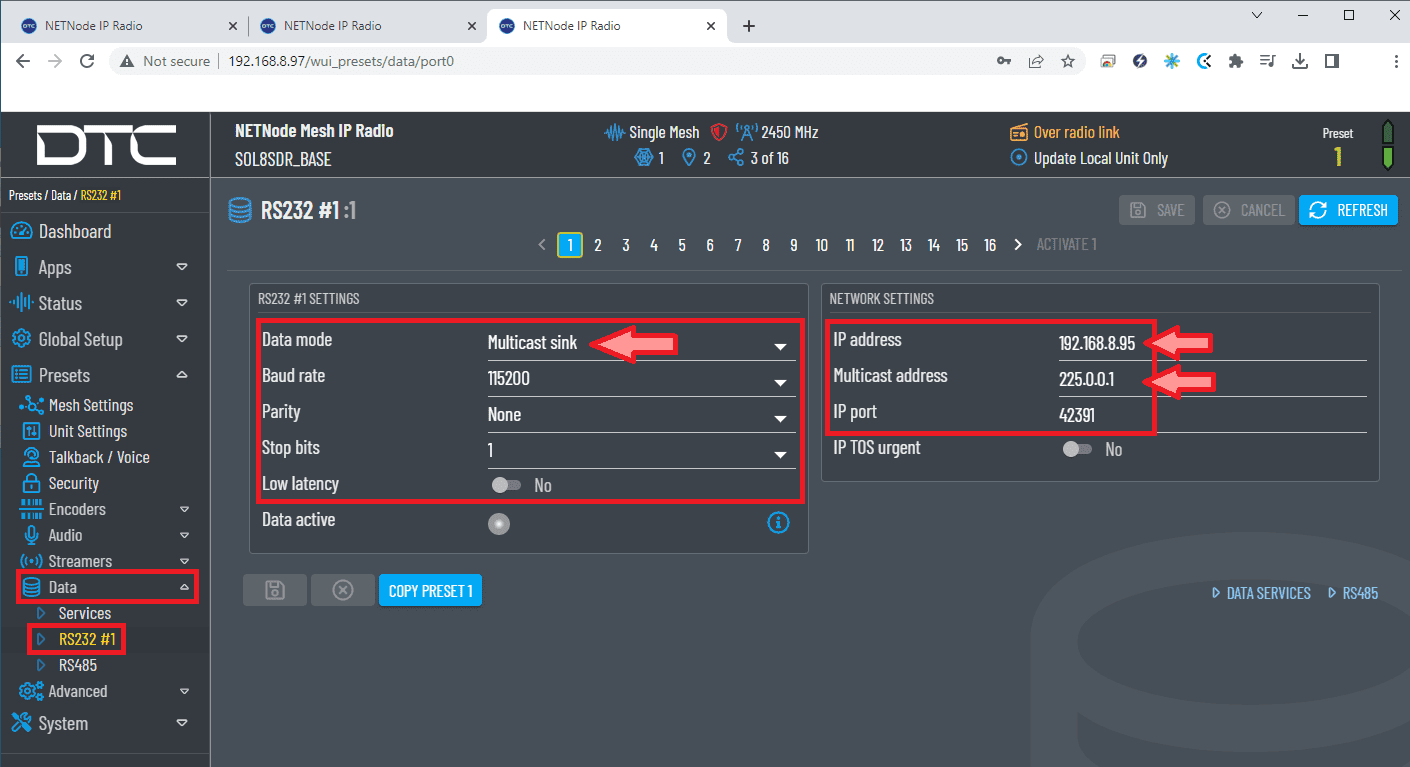The height and width of the screenshot is (767, 1410).
Task: Reload the page with browser refresh icon
Action: point(87,61)
